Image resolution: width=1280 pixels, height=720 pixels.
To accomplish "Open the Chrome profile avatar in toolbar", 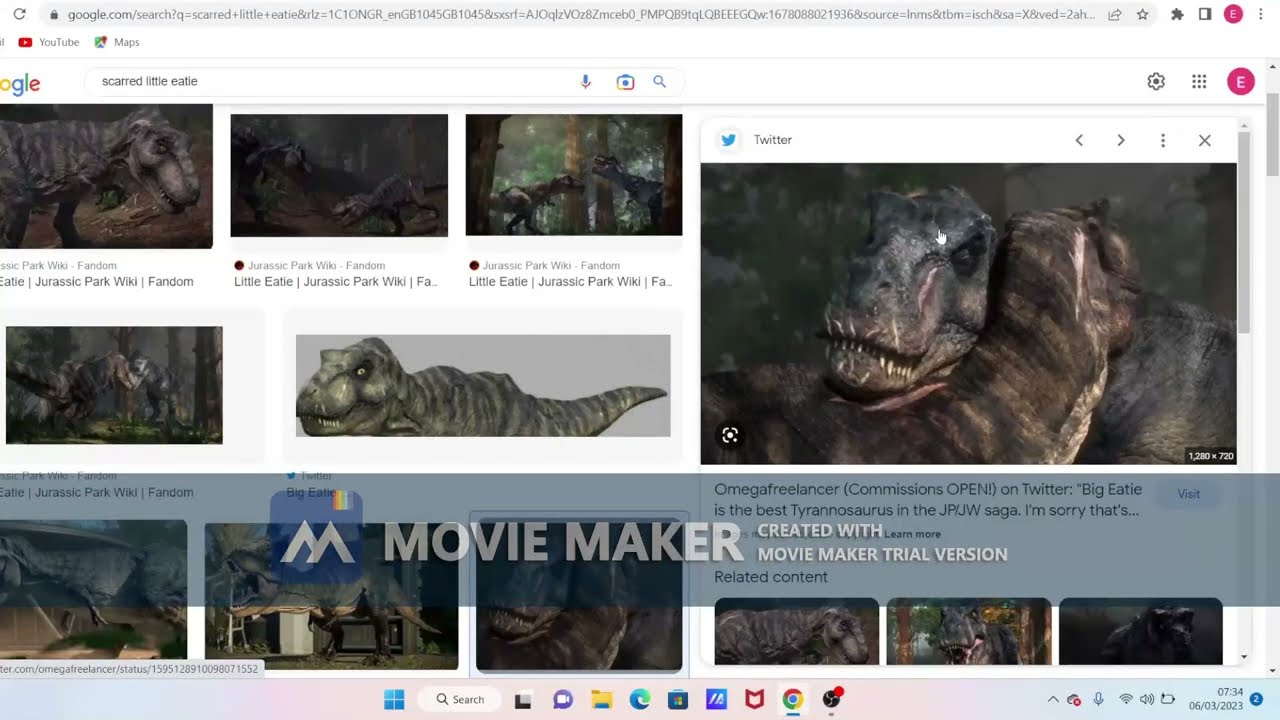I will tap(1233, 15).
